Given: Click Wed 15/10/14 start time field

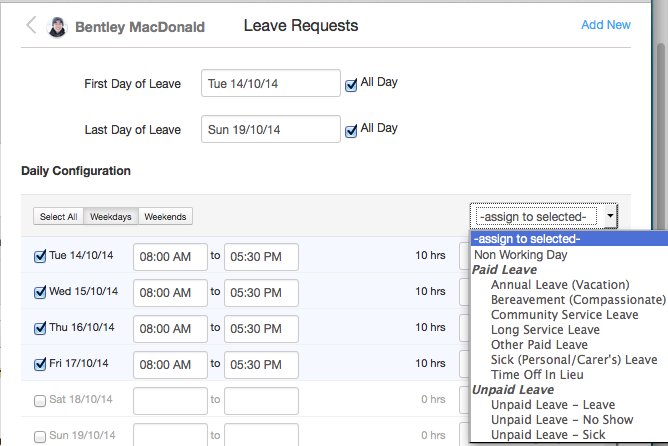Looking at the screenshot, I should click(x=170, y=293).
